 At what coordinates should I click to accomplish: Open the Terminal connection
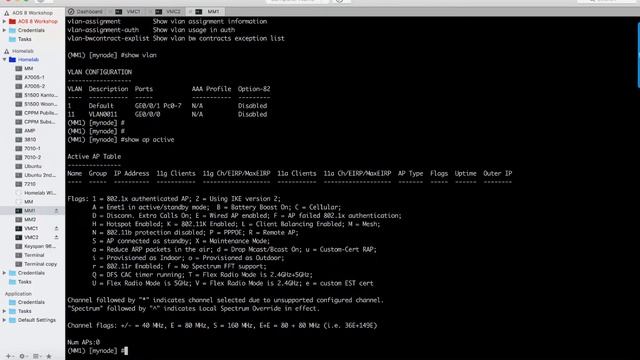[x=34, y=255]
